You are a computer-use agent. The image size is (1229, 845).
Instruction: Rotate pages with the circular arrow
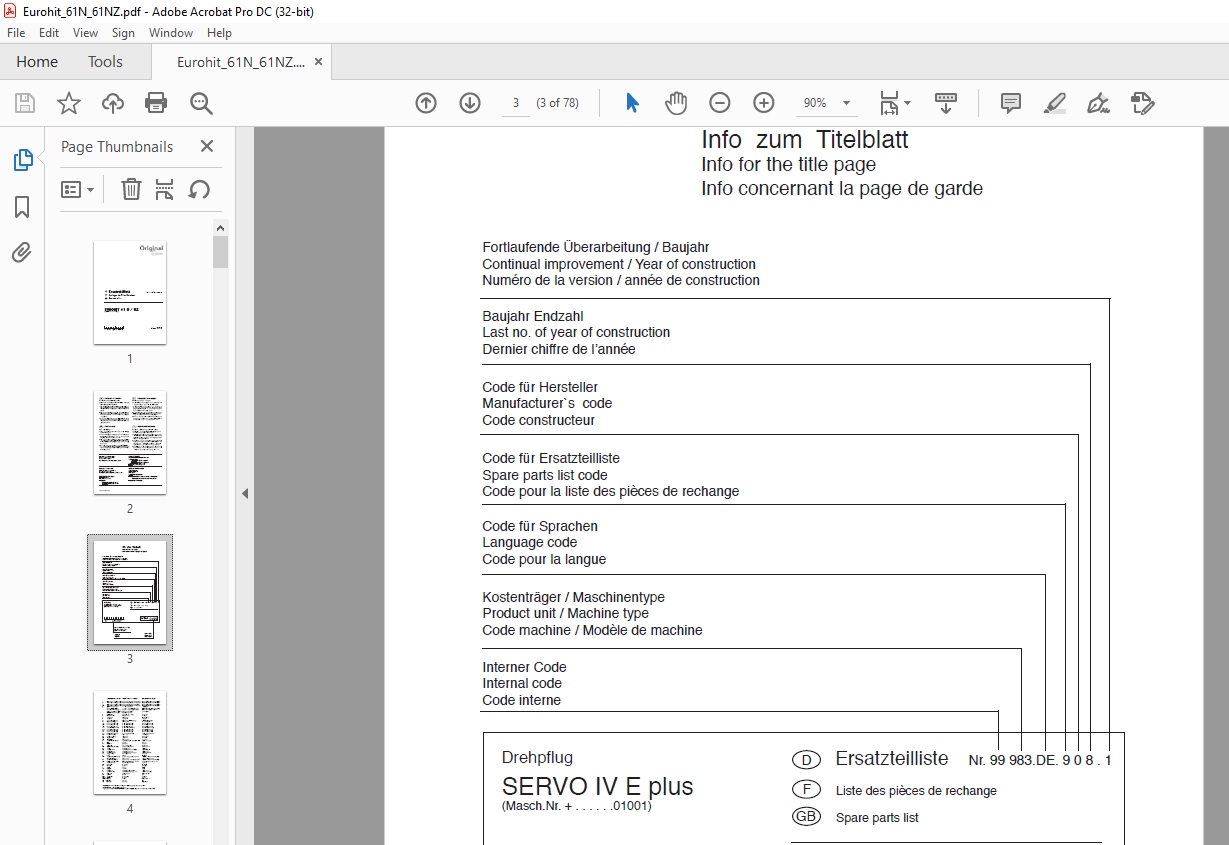click(x=199, y=189)
